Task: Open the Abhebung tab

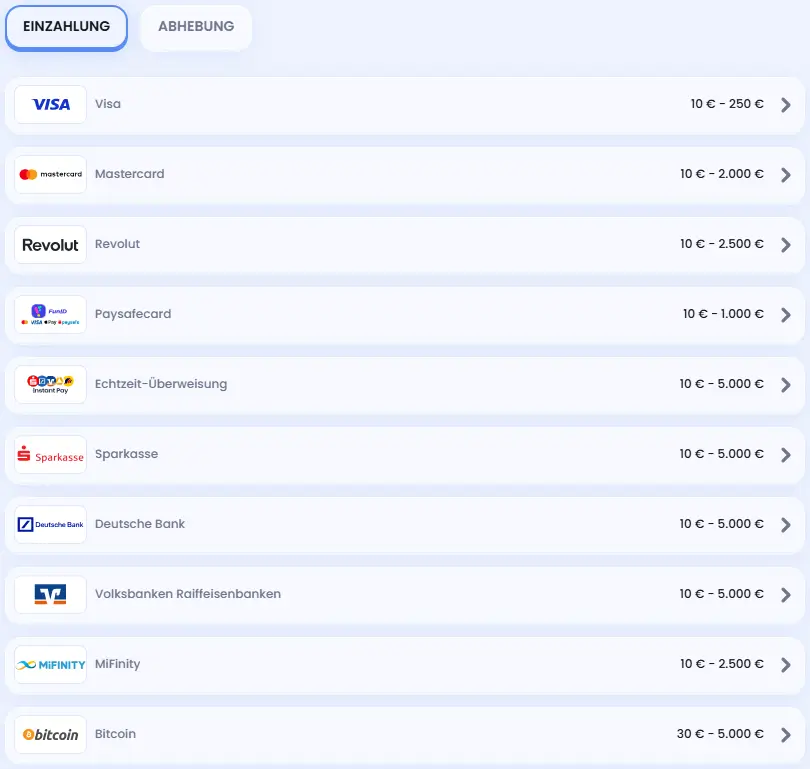Action: (196, 27)
